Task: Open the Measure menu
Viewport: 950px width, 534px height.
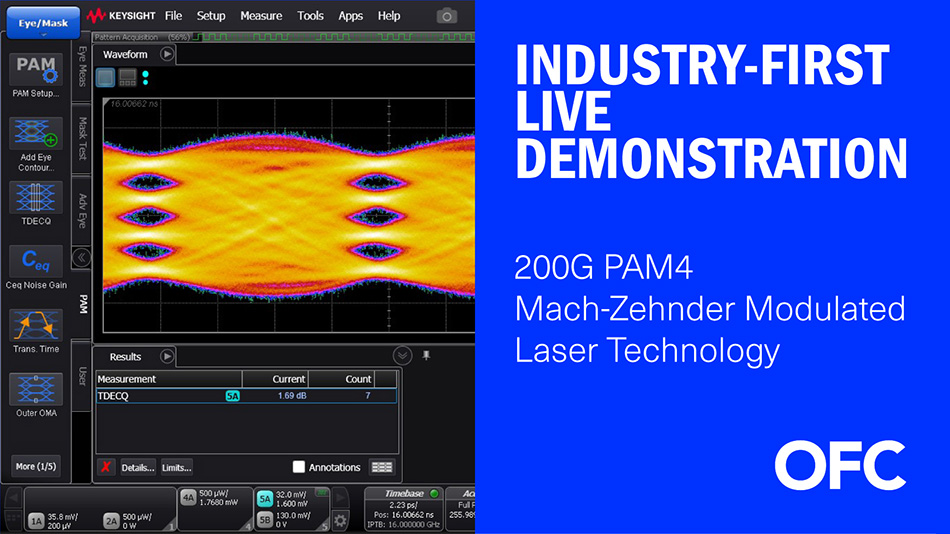Action: [261, 16]
